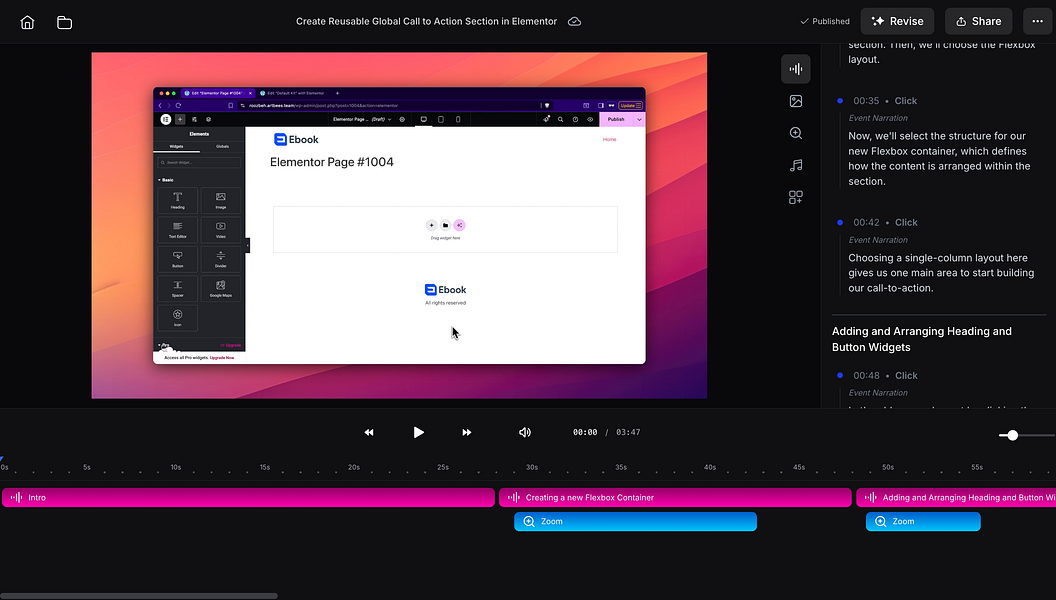Click the waveform icon on Intro clip
1056x600 pixels.
tap(16, 498)
